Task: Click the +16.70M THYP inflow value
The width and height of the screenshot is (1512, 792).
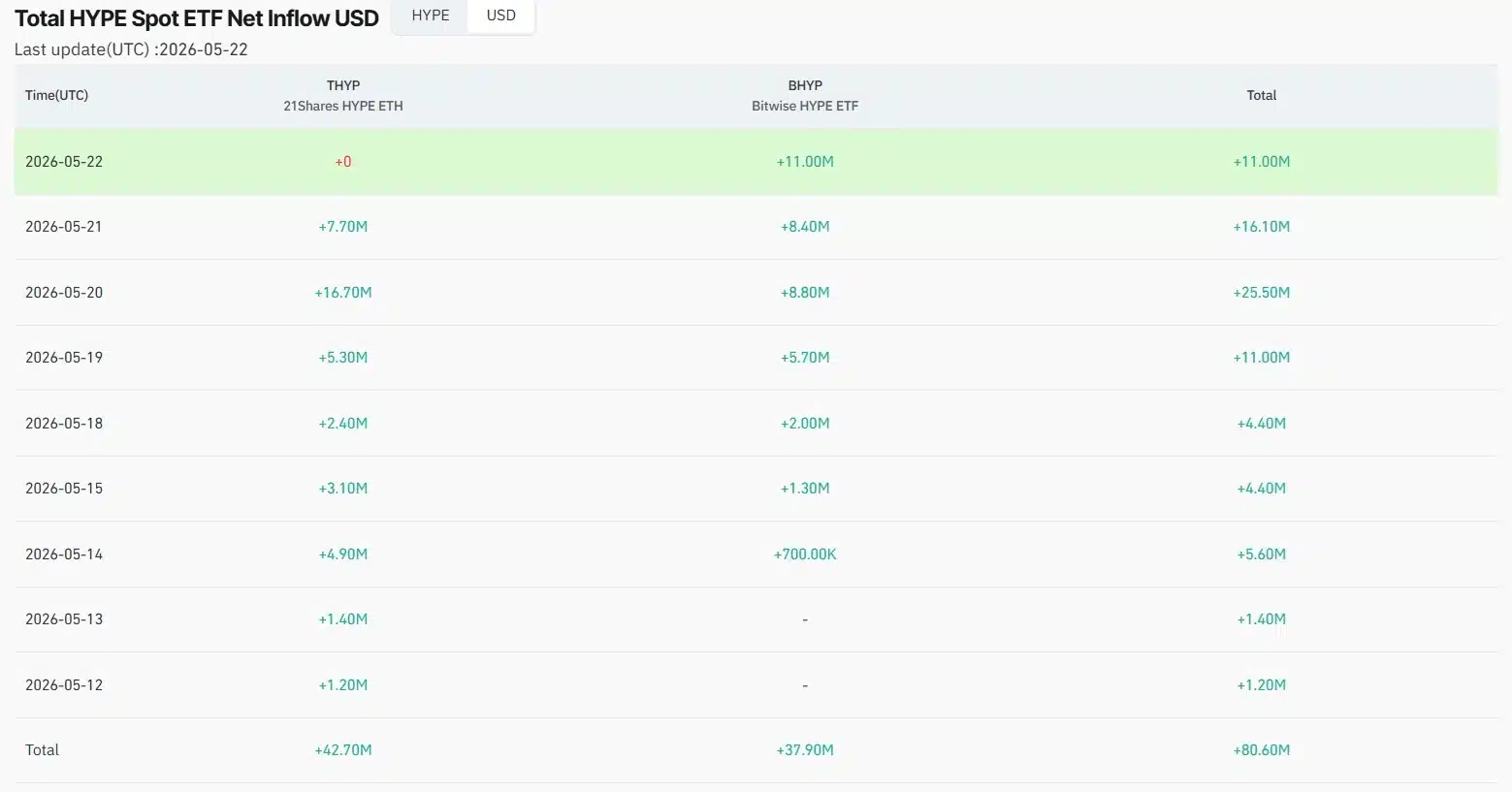Action: tap(343, 293)
